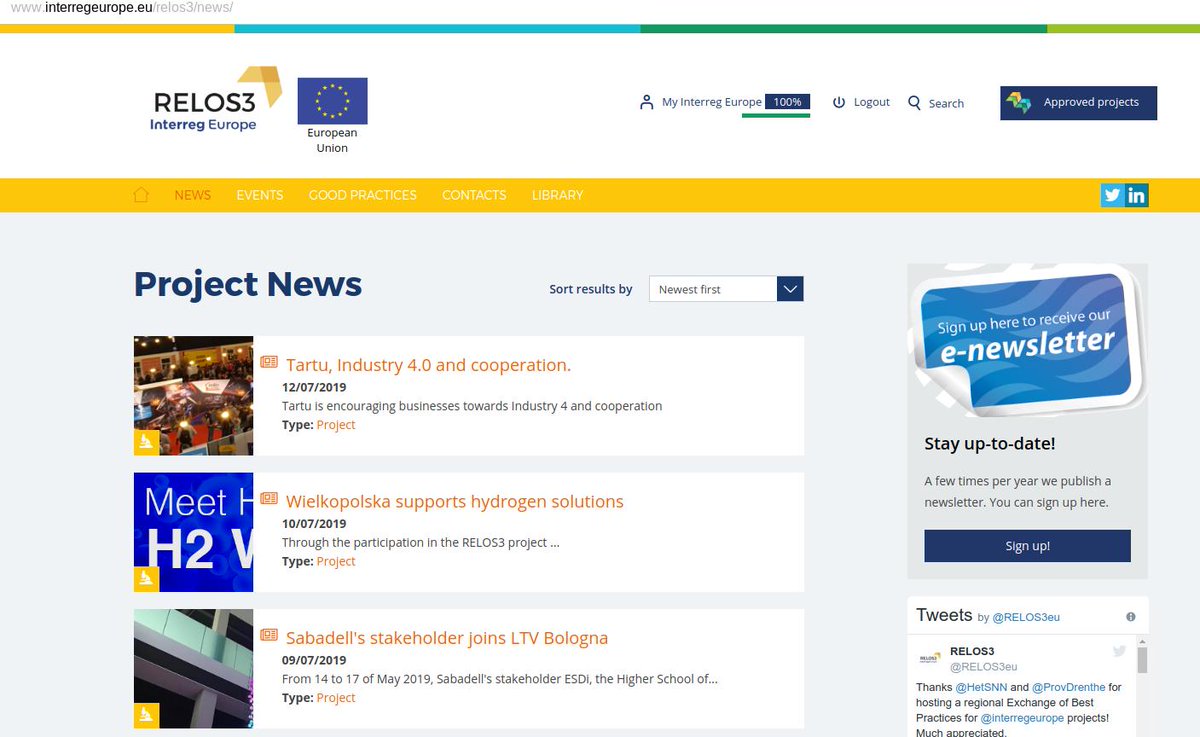Click the Logout link text
1200x737 pixels.
tap(872, 102)
